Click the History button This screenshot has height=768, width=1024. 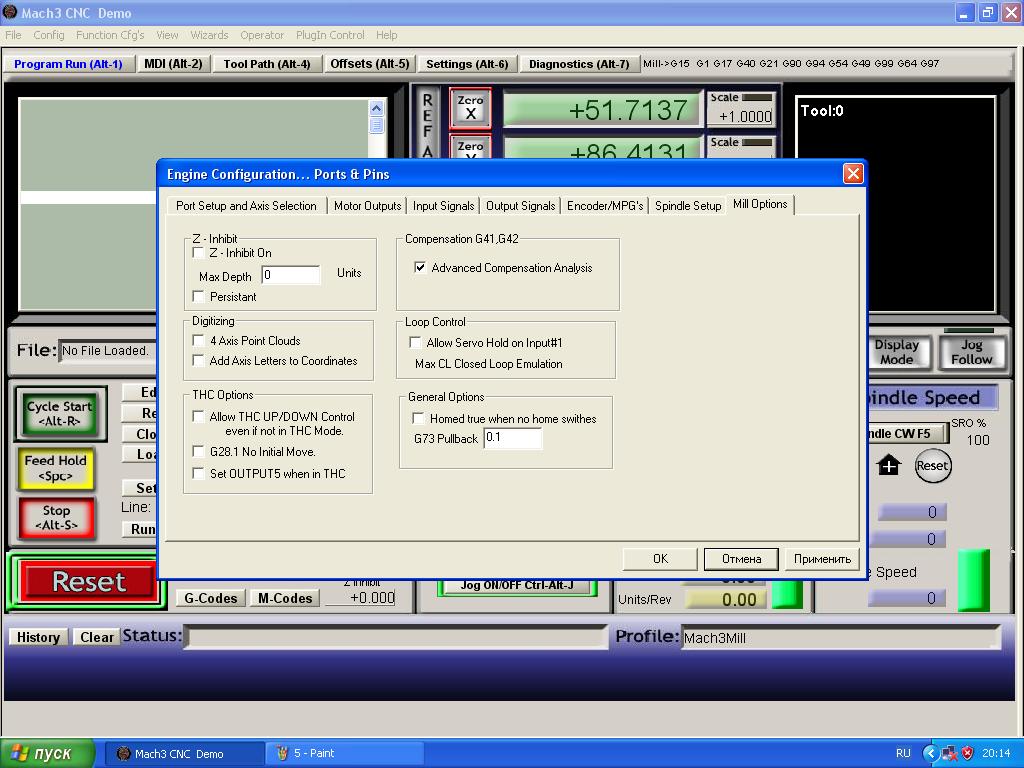coord(38,637)
